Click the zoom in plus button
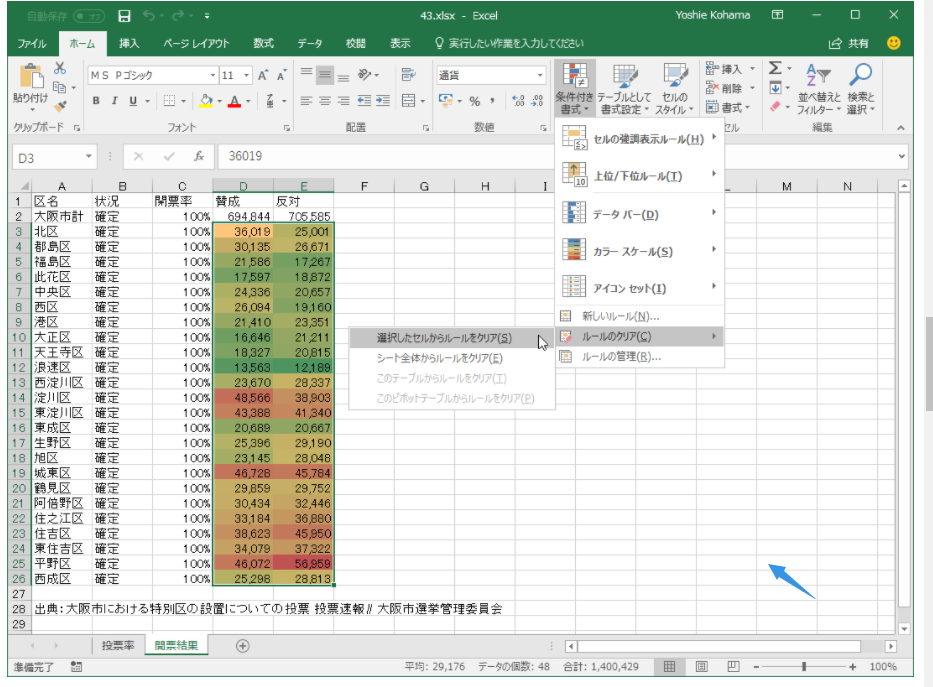Image resolution: width=933 pixels, height=687 pixels. coord(853,667)
